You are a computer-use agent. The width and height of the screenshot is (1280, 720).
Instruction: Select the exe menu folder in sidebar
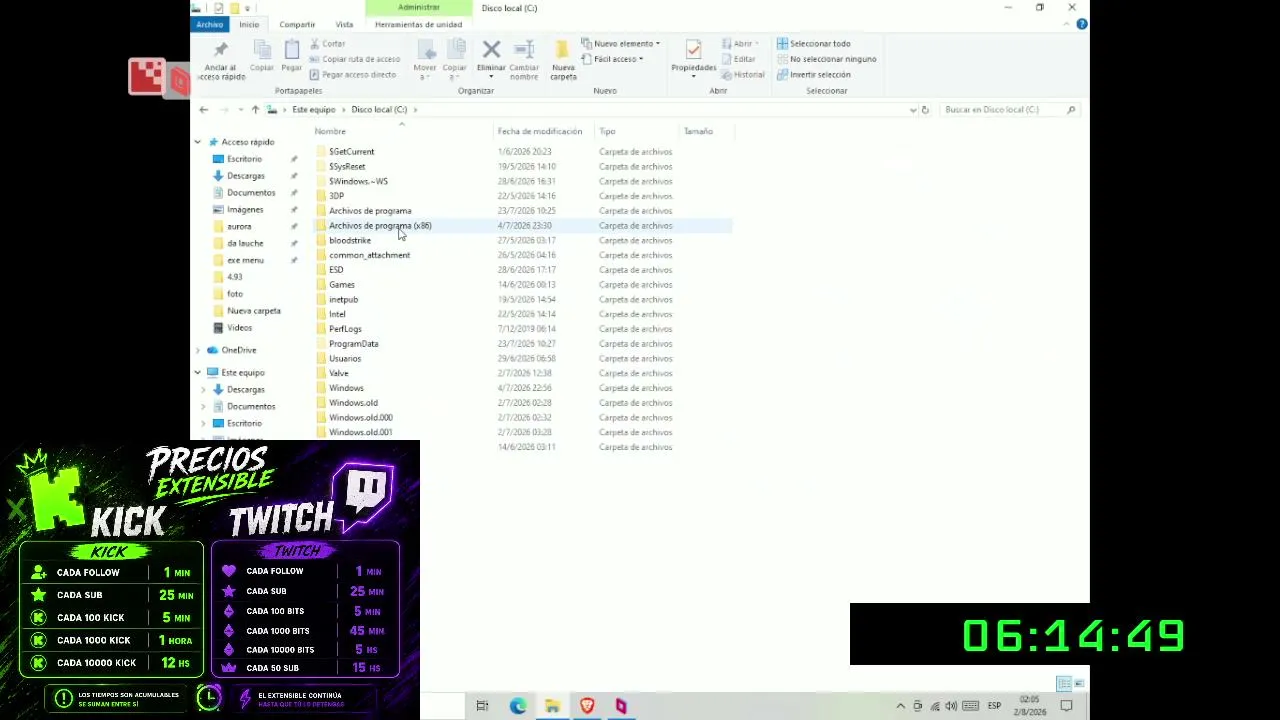(x=245, y=260)
